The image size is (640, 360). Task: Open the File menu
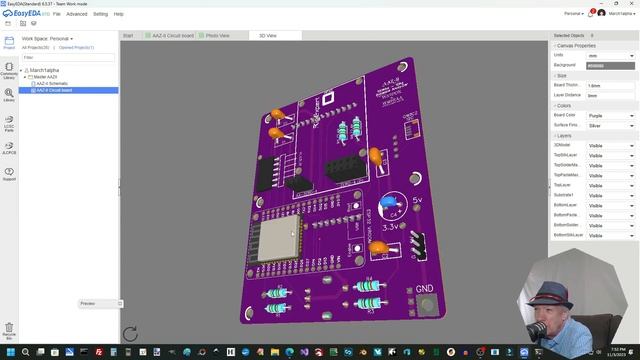57,14
